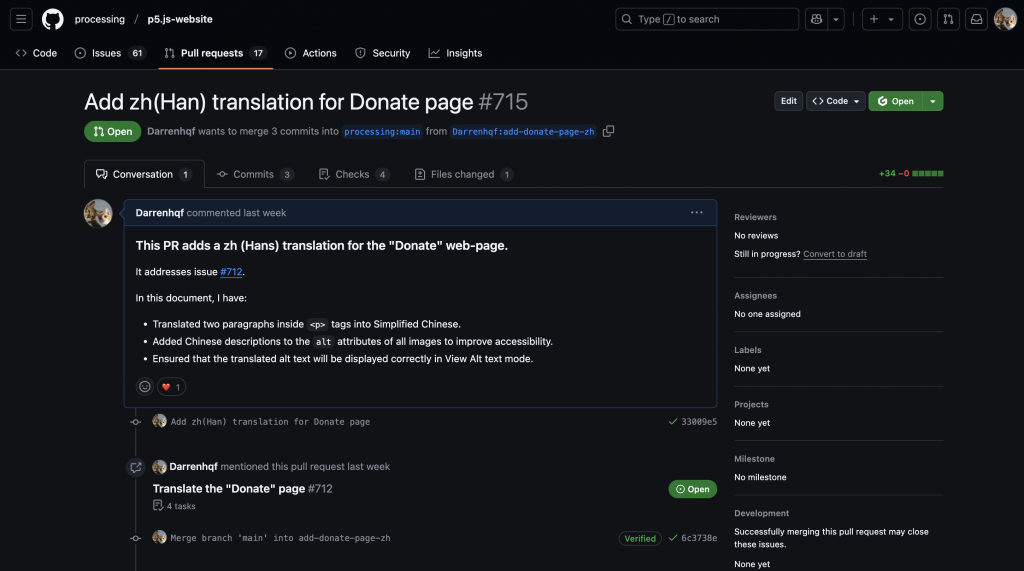The height and width of the screenshot is (571, 1024).
Task: Navigate to the processing organization
Action: 99,19
